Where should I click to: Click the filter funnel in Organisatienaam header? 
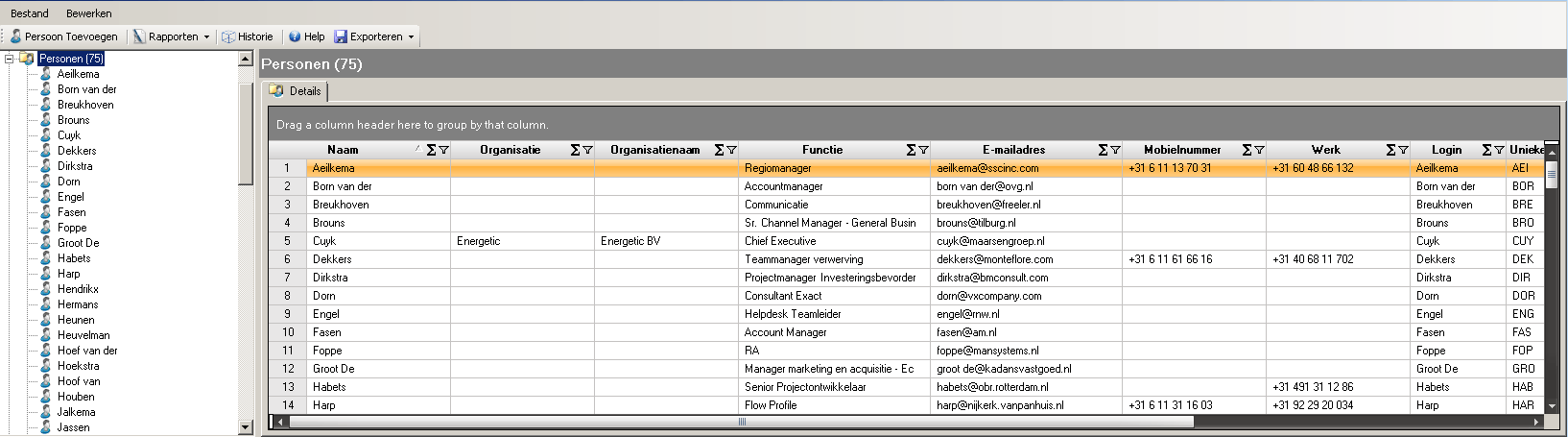point(731,150)
